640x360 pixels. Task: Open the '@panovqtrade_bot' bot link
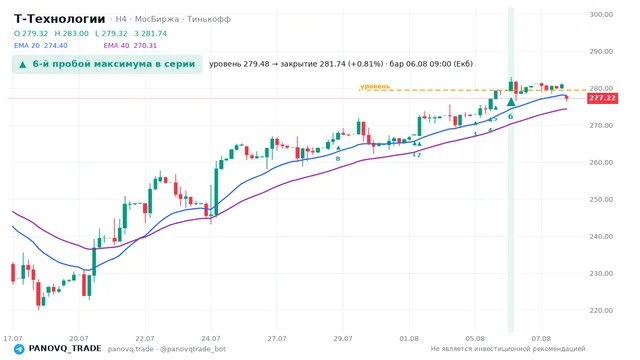click(x=193, y=349)
